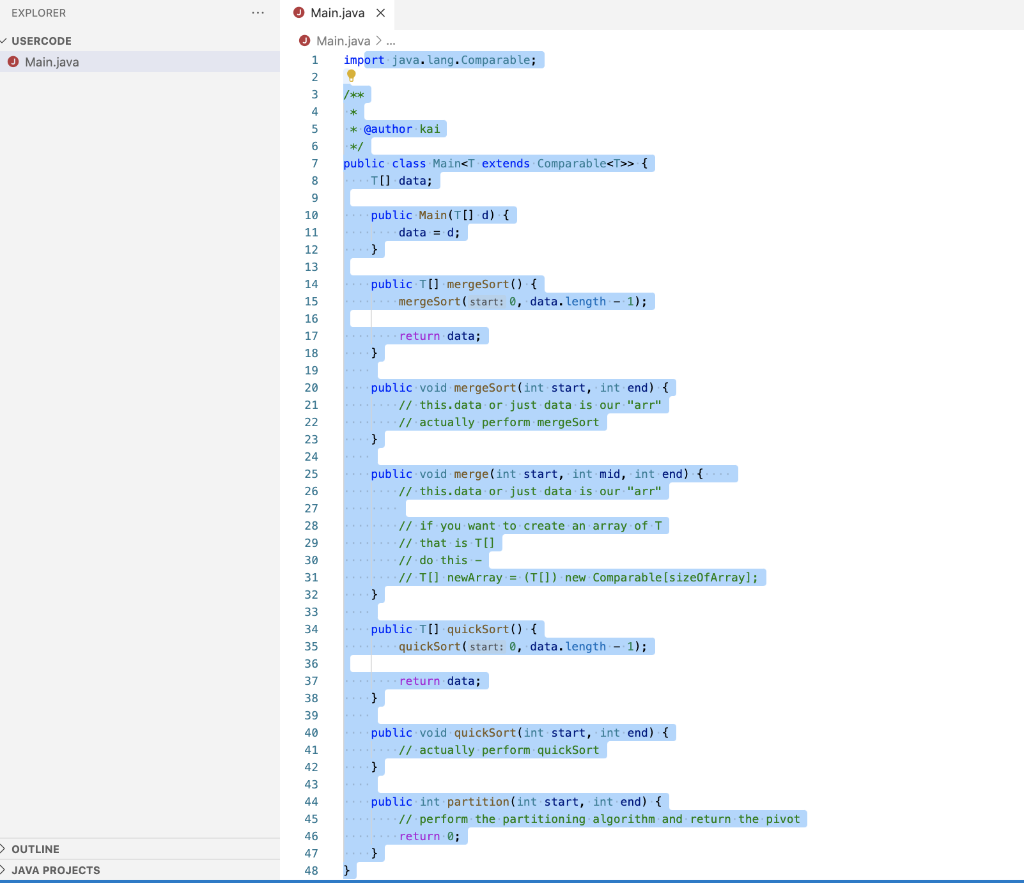Click the Java icon beside Main.java in Explorer
The image size is (1024, 883).
(13, 61)
